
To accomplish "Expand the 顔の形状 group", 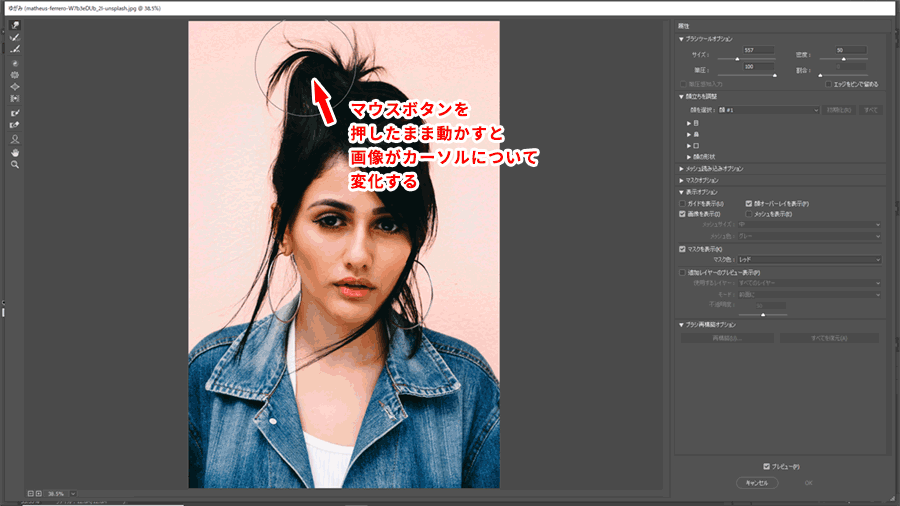I will tap(689, 157).
